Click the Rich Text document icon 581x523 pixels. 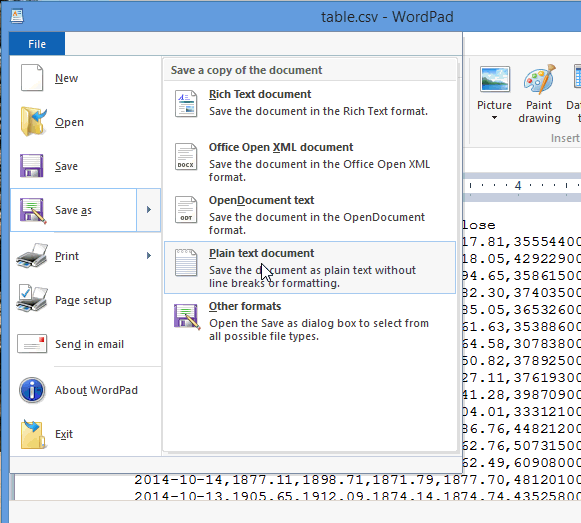point(186,104)
